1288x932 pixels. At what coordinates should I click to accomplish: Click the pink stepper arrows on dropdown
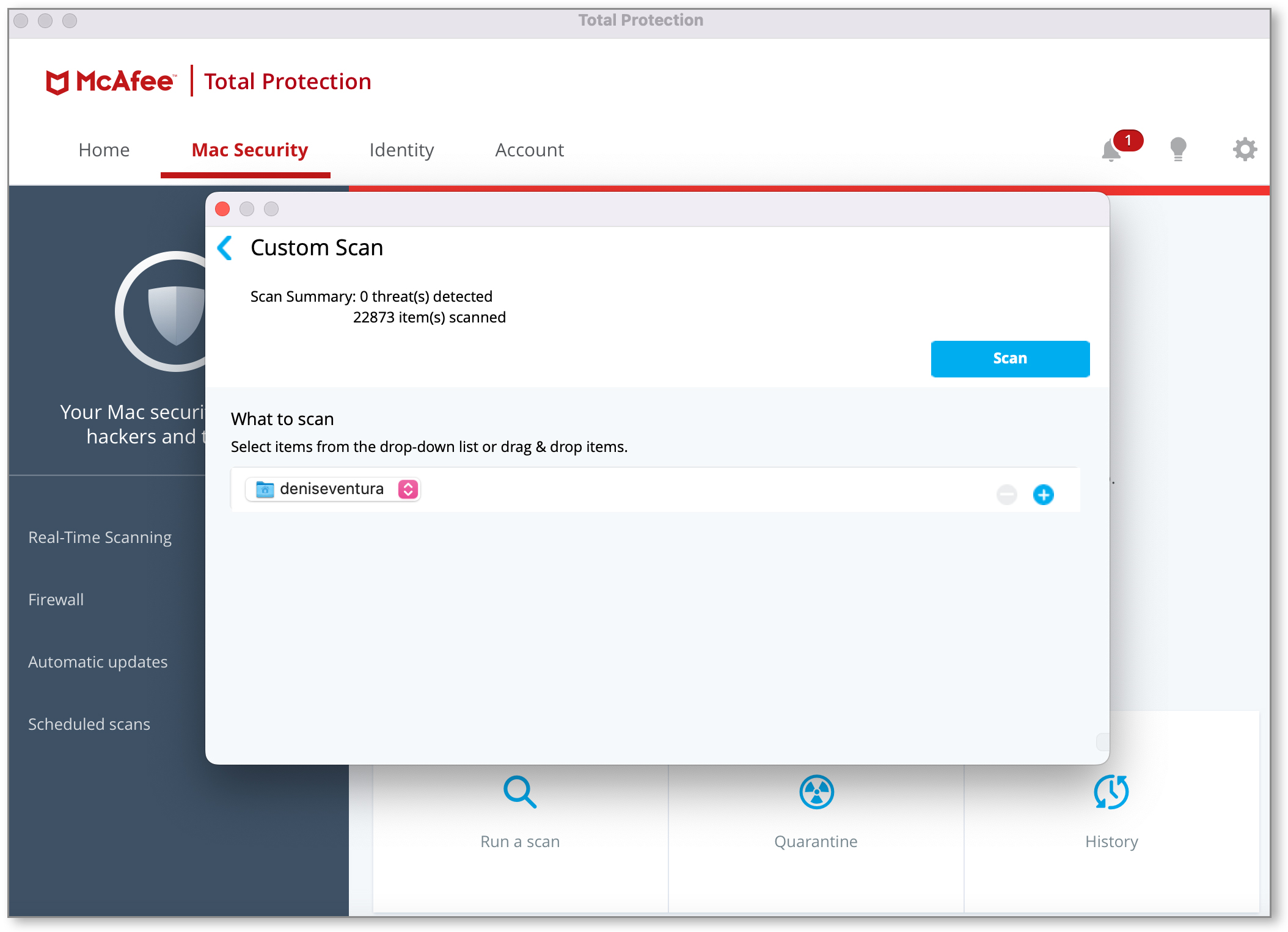[408, 489]
